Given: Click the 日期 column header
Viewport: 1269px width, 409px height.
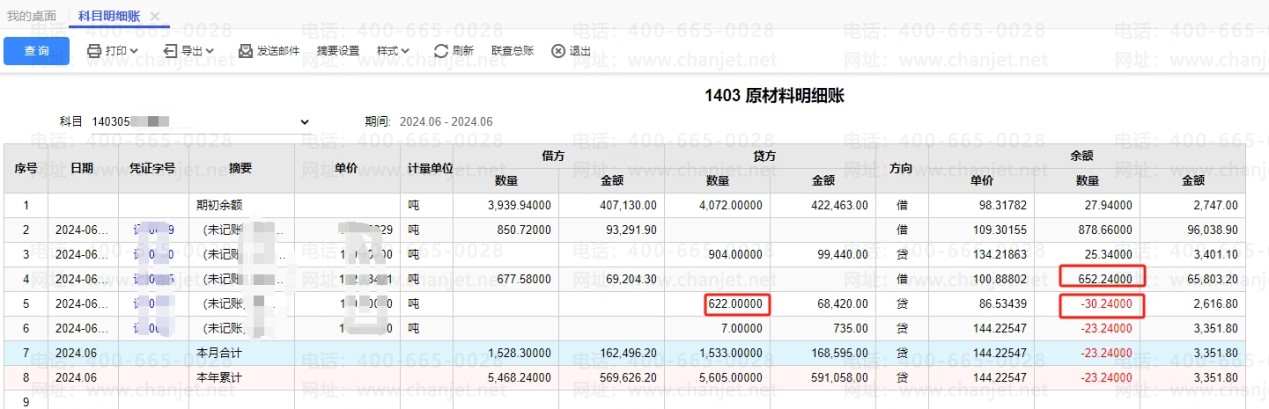Looking at the screenshot, I should pyautogui.click(x=82, y=168).
